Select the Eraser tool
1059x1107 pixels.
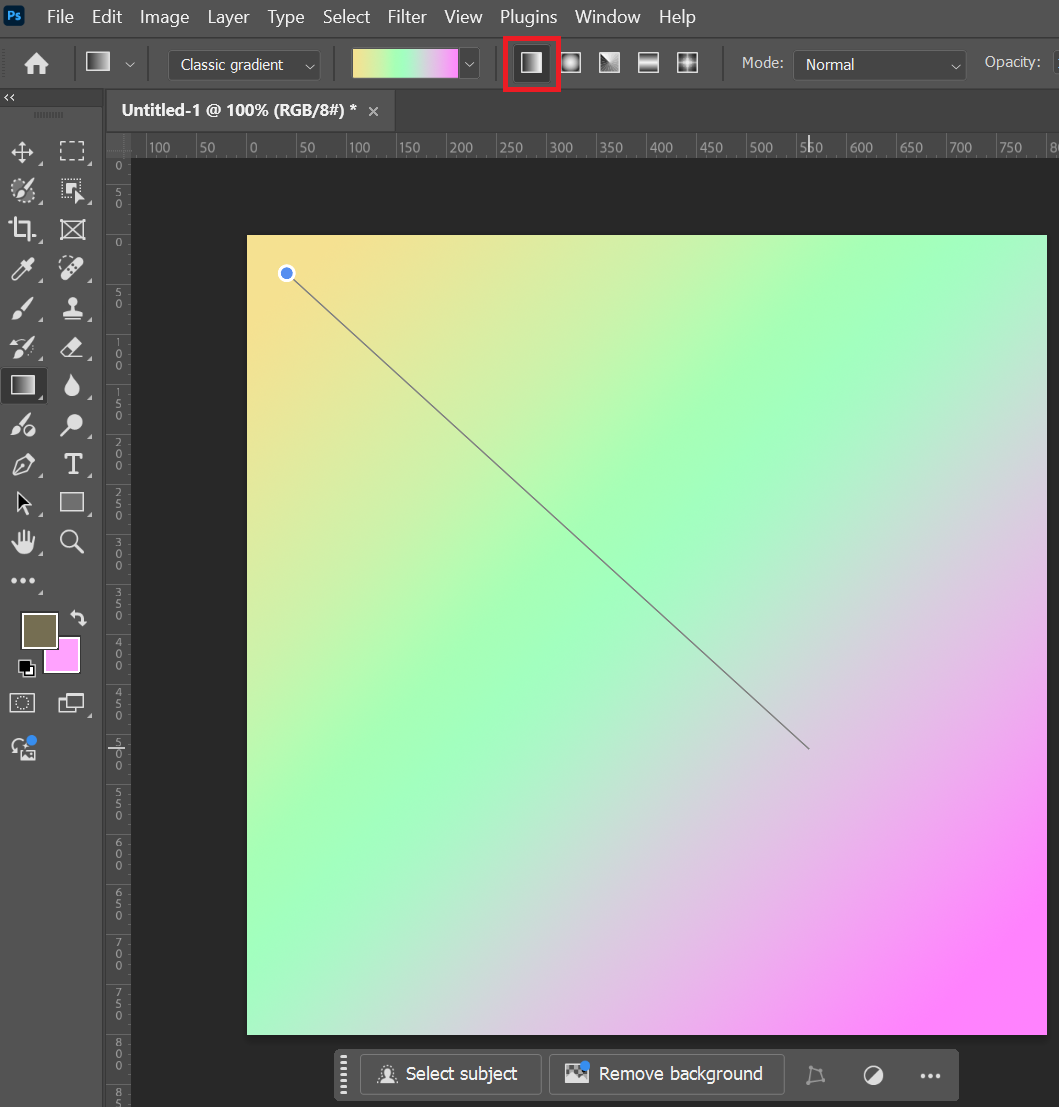point(72,347)
